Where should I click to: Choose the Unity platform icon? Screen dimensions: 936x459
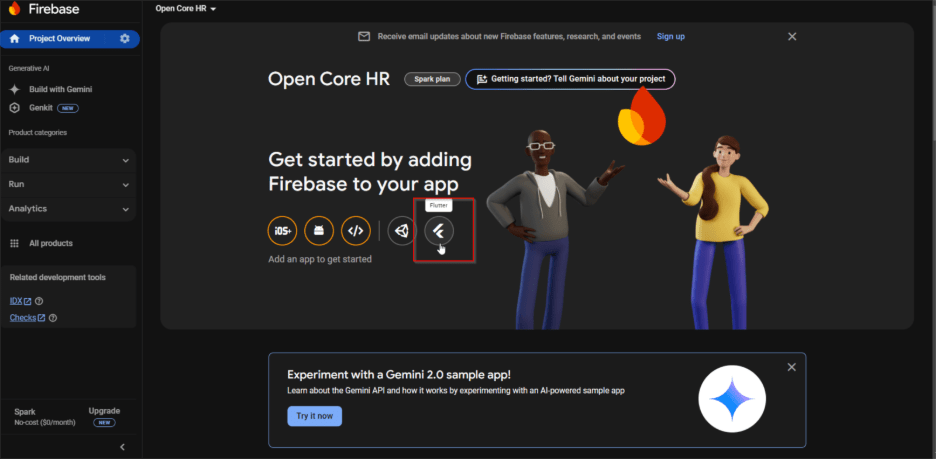[402, 231]
